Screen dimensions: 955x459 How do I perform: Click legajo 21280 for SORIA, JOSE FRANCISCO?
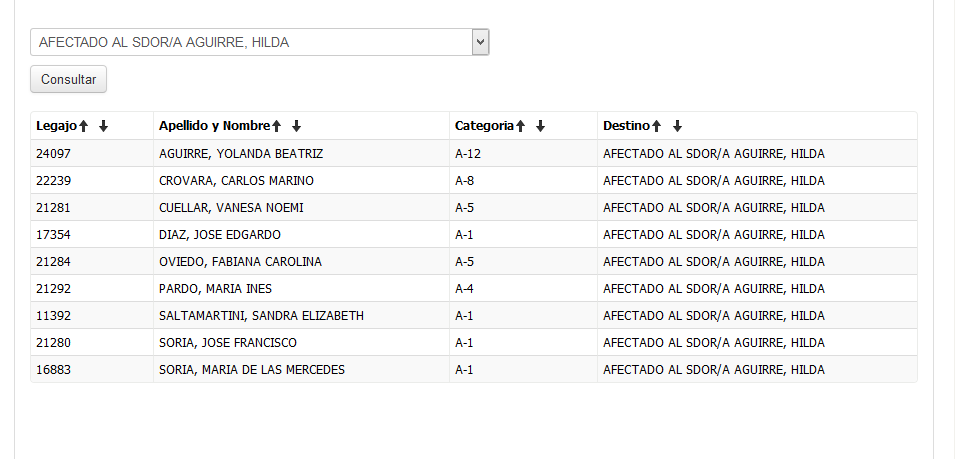coord(54,343)
